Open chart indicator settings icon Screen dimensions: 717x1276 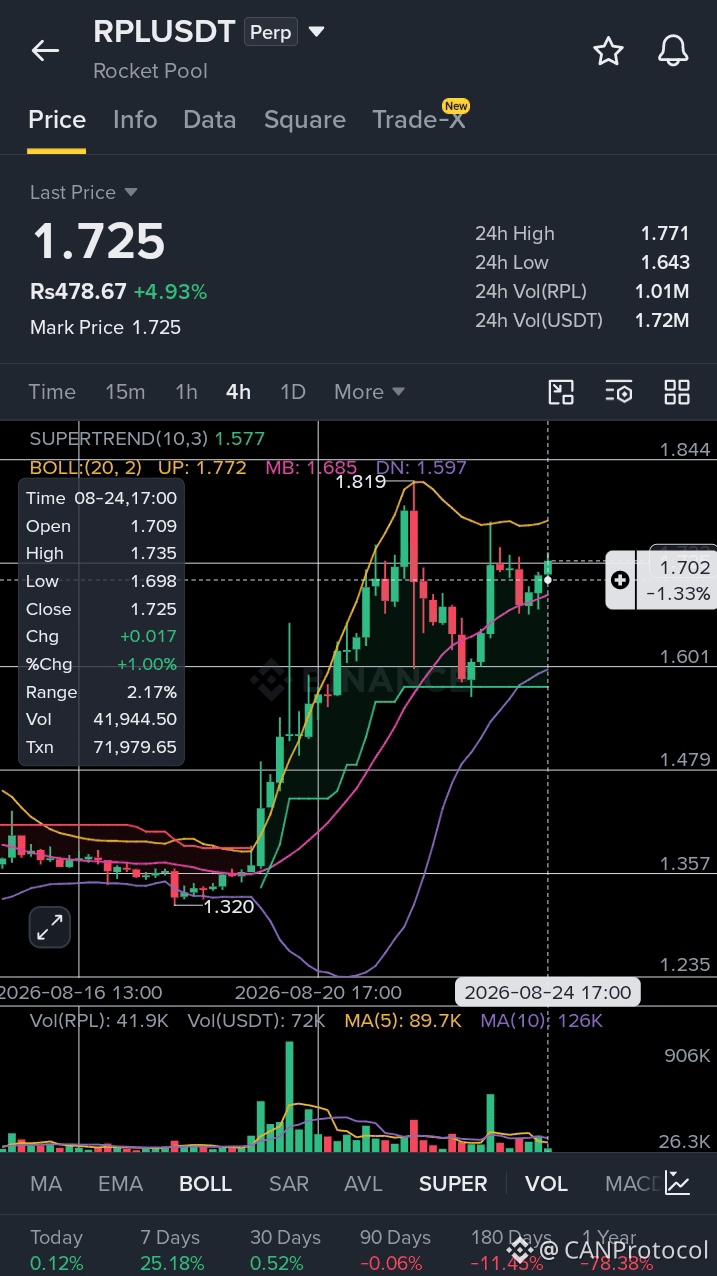[619, 392]
